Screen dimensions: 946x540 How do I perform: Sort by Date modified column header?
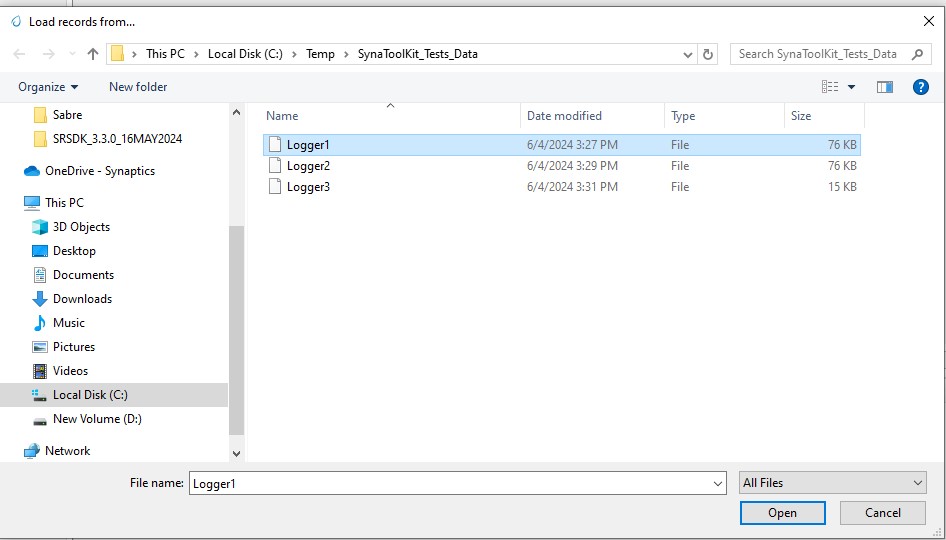point(565,116)
